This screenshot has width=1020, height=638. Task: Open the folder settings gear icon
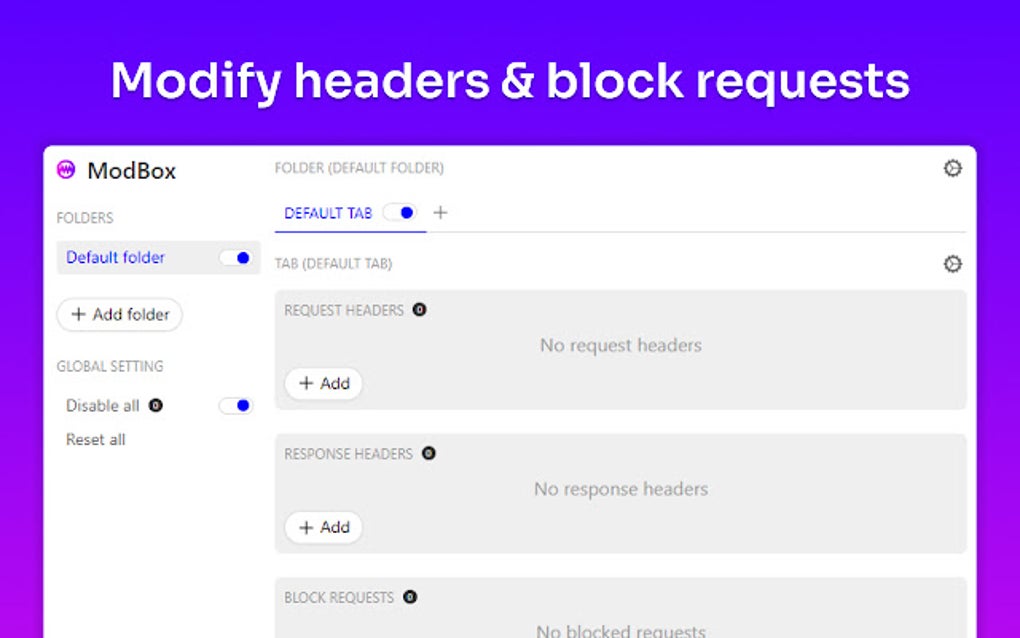tap(952, 168)
